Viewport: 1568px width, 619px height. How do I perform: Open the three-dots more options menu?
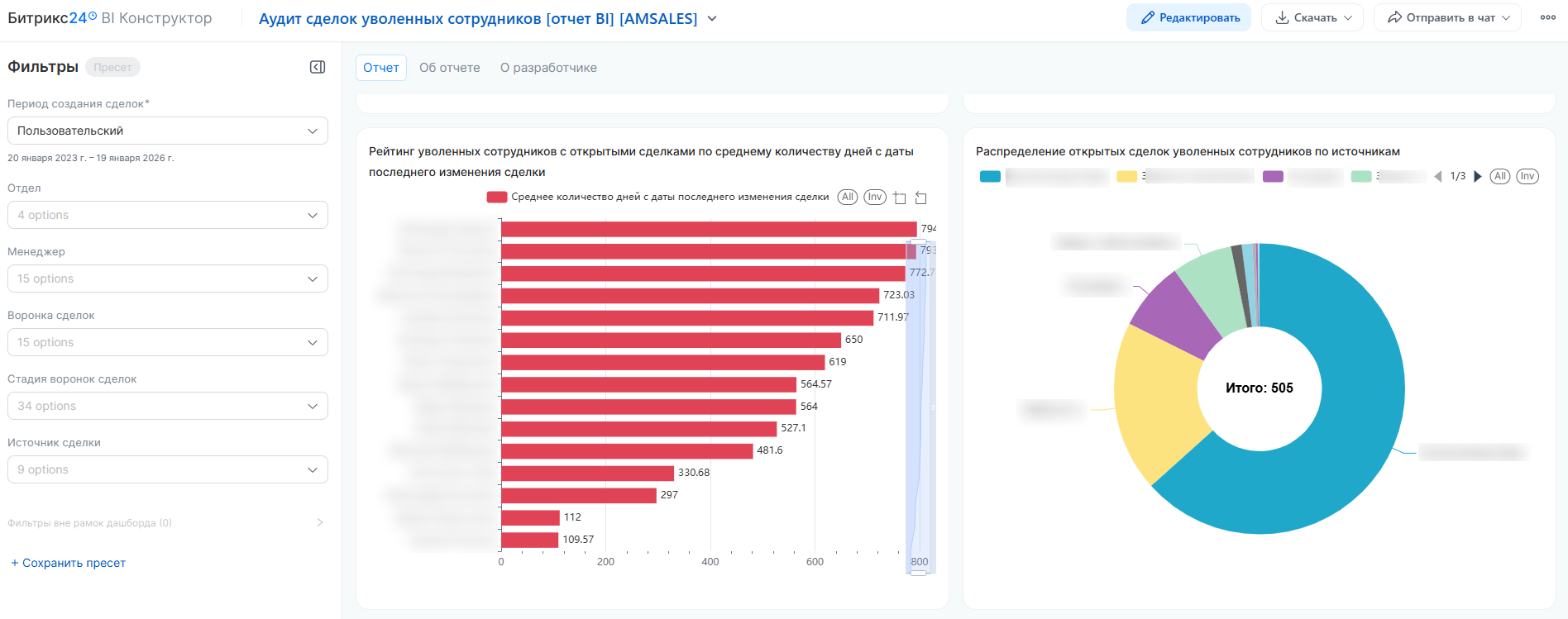[1548, 17]
